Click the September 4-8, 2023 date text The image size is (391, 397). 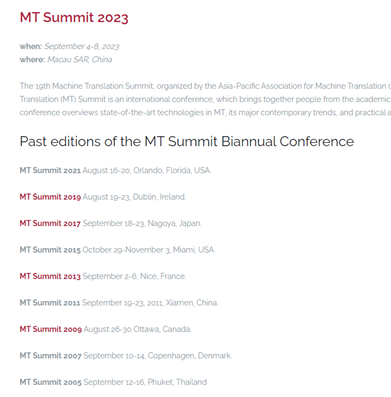(82, 46)
